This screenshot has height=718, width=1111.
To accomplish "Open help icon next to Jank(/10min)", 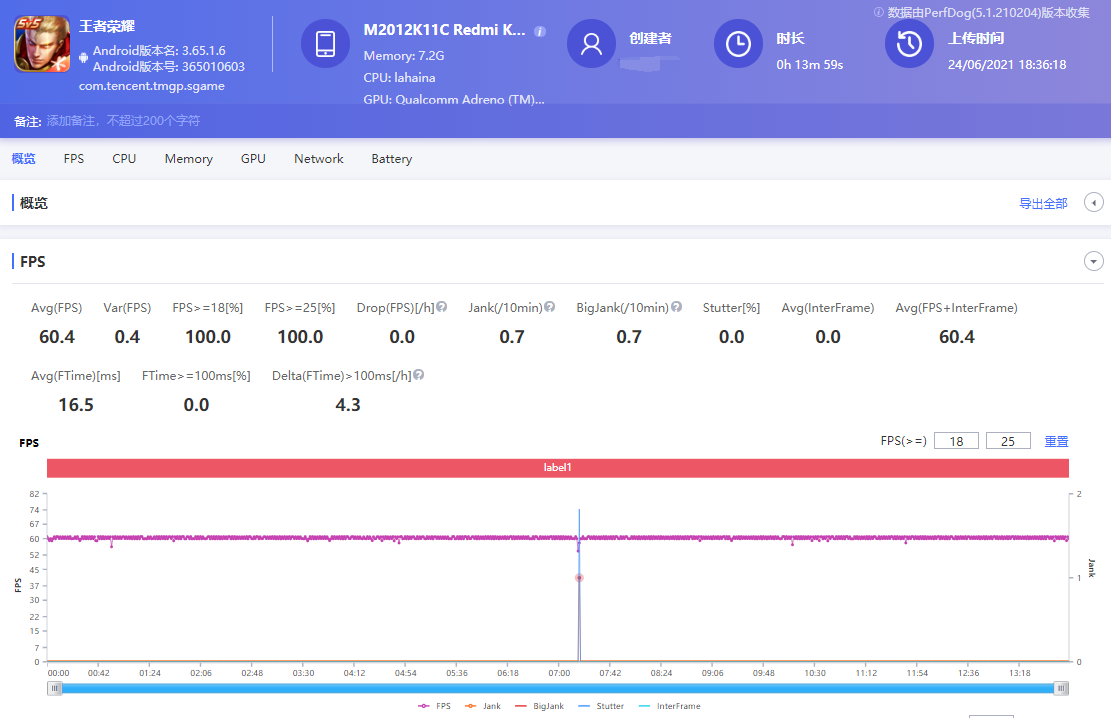I will tap(549, 307).
